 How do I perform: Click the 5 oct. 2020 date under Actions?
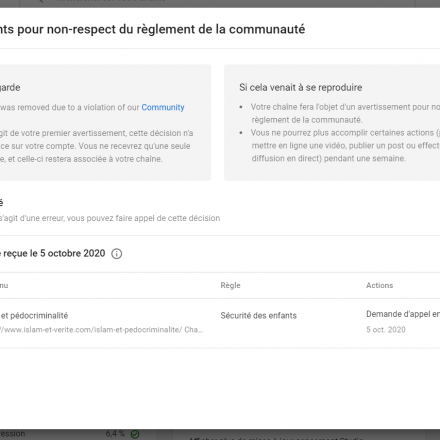[386, 330]
